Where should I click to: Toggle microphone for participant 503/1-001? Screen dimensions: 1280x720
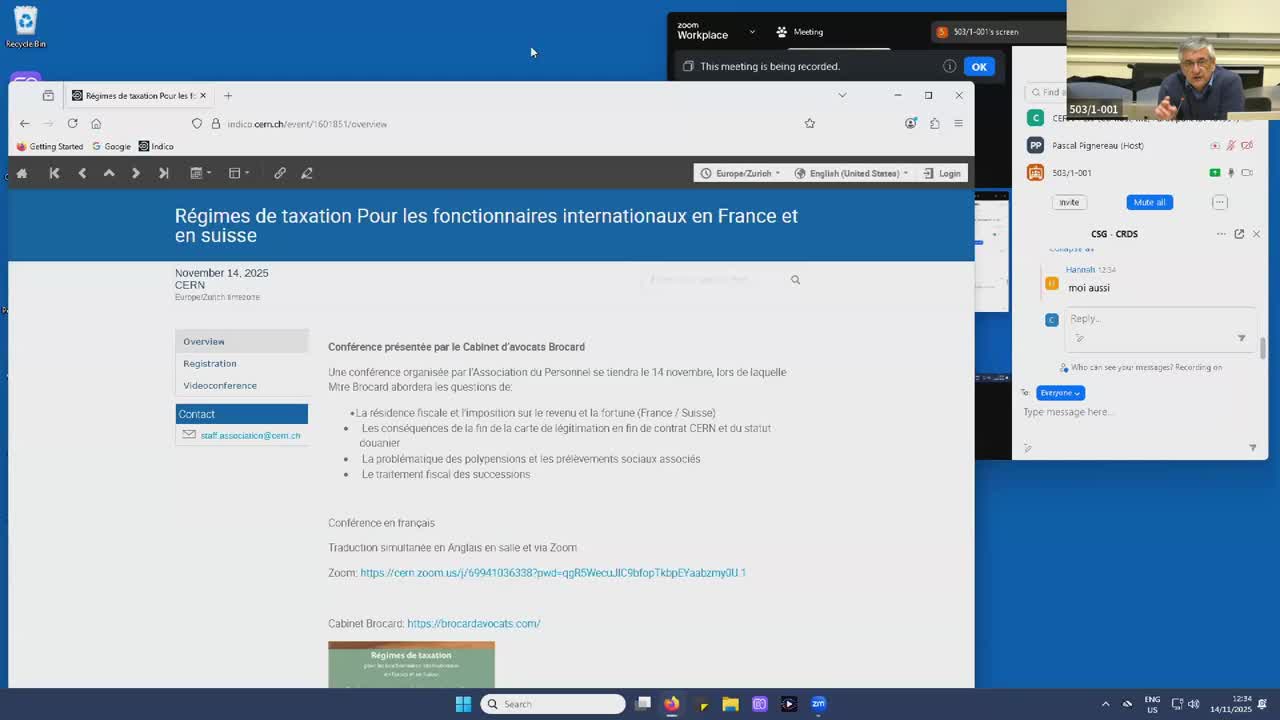point(1231,173)
